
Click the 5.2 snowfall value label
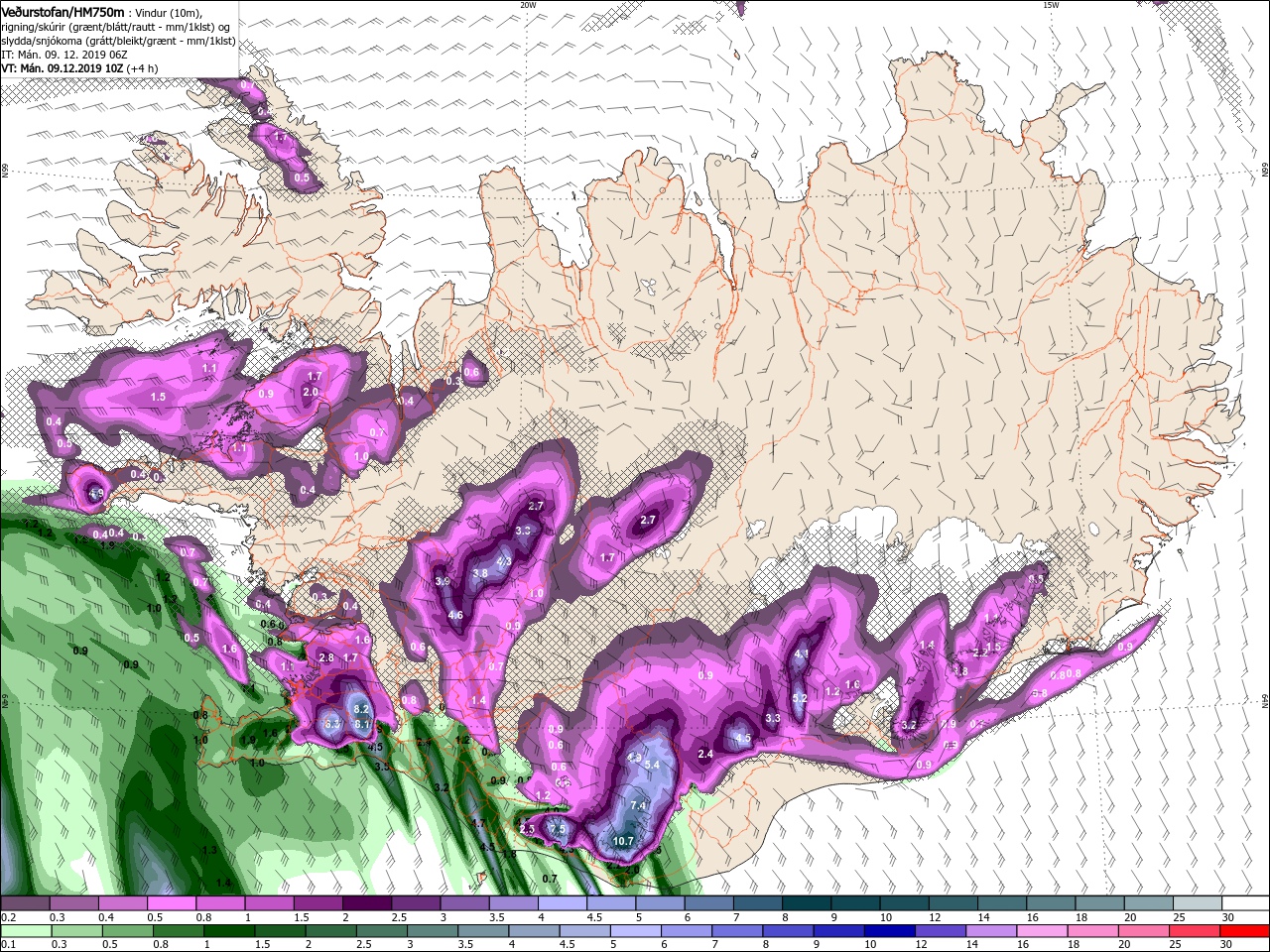coord(800,698)
